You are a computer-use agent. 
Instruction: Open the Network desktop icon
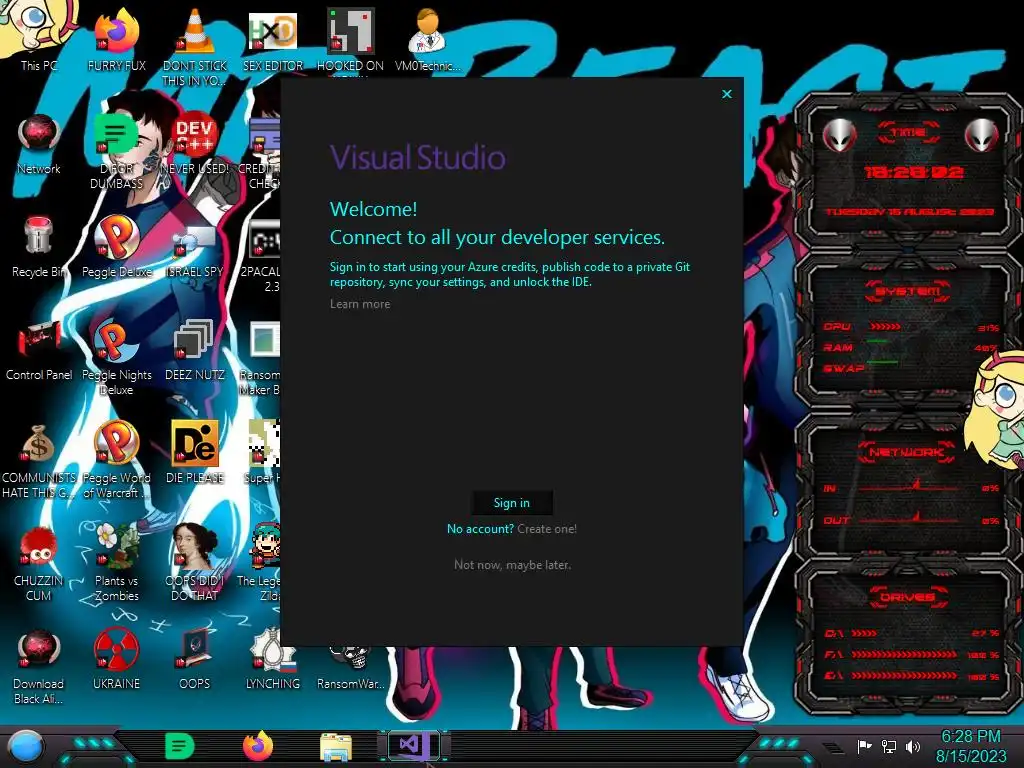click(x=39, y=142)
